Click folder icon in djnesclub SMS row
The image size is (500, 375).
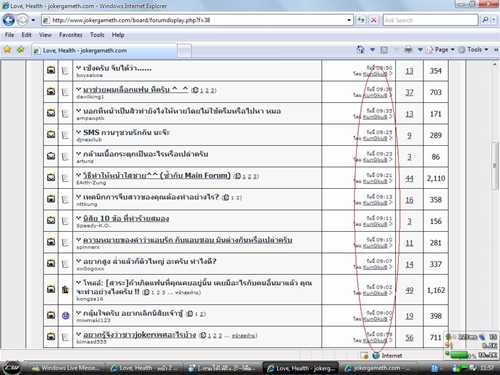(51, 134)
